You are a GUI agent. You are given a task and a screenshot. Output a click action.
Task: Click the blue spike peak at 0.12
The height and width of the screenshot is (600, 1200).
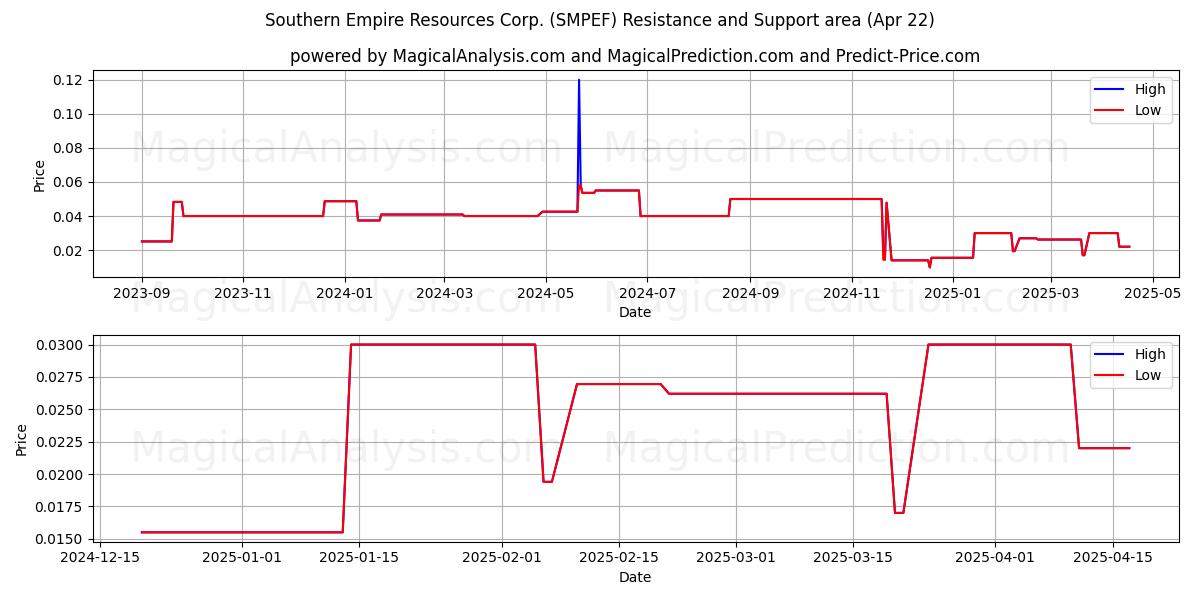(x=579, y=80)
